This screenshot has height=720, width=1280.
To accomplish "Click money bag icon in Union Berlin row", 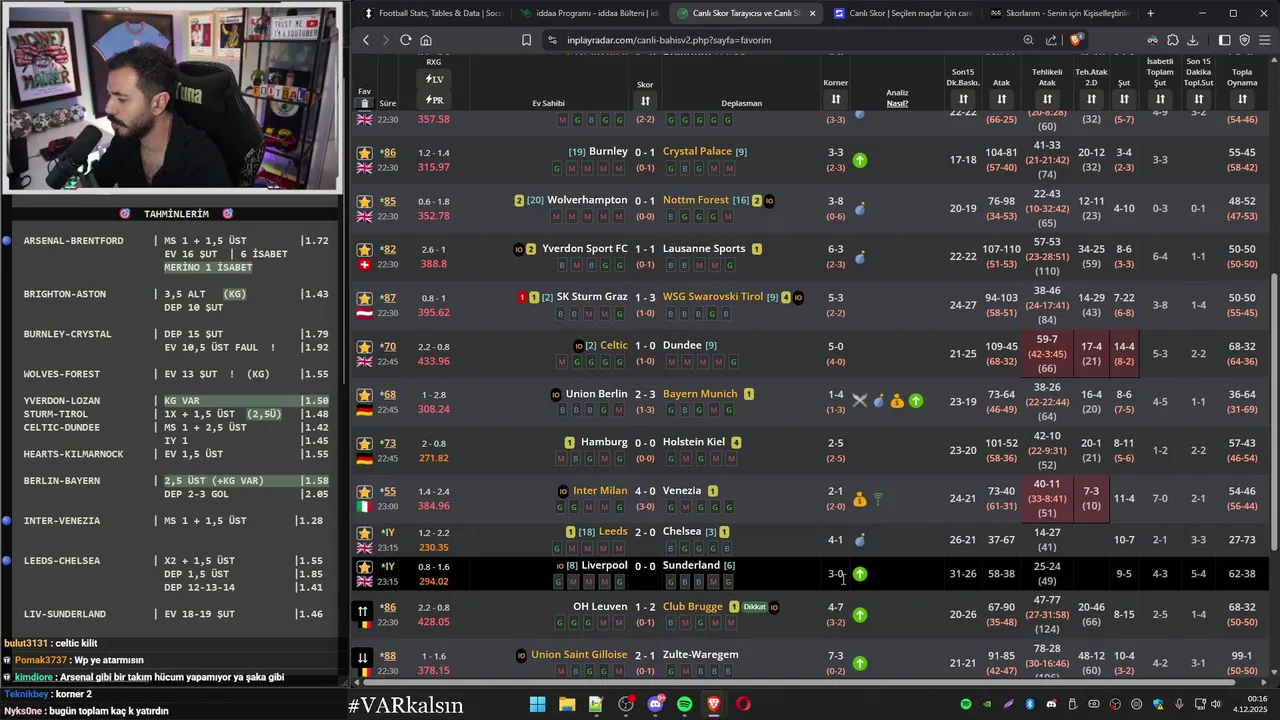I will point(897,401).
